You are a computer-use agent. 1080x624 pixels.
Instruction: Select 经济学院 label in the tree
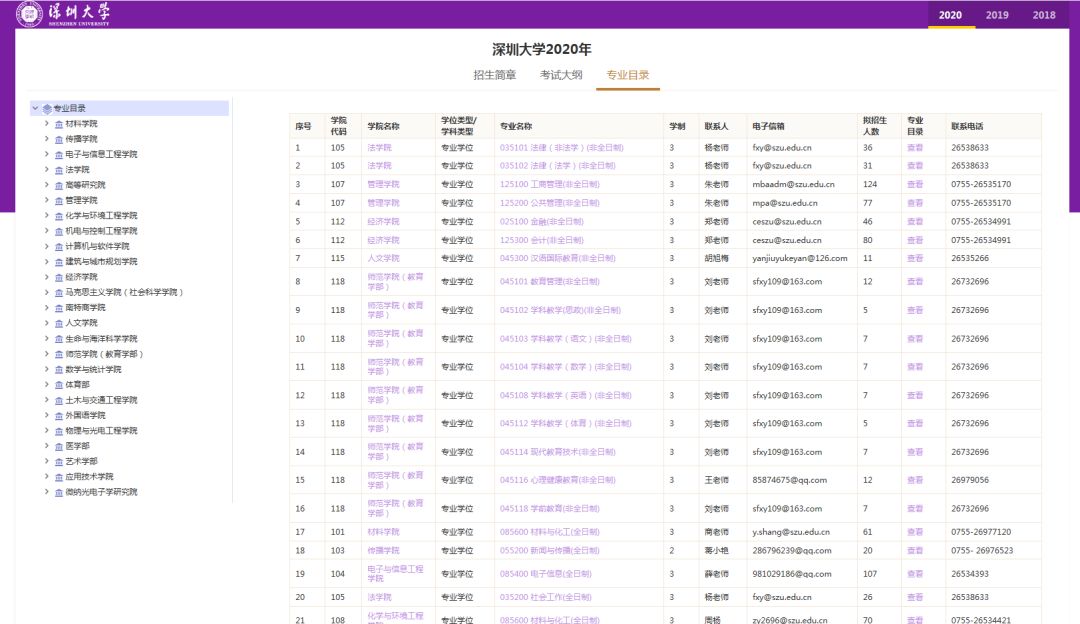(81, 277)
